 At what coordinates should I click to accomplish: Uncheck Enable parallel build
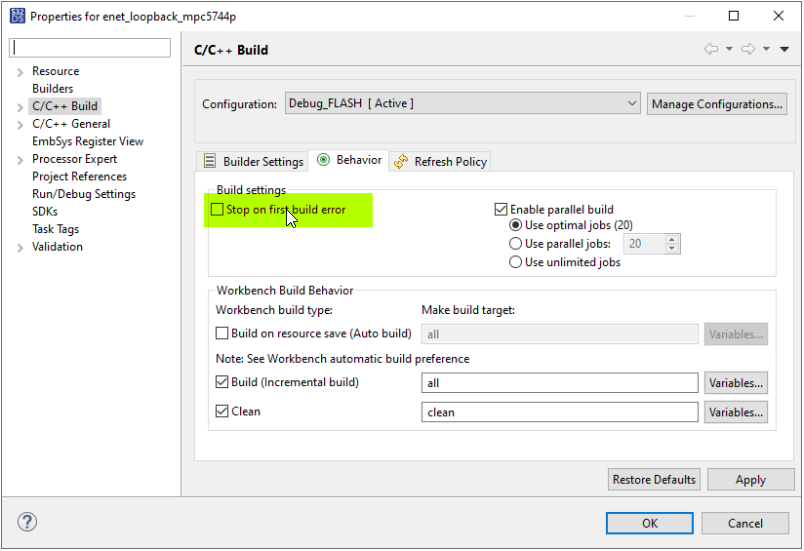[501, 210]
